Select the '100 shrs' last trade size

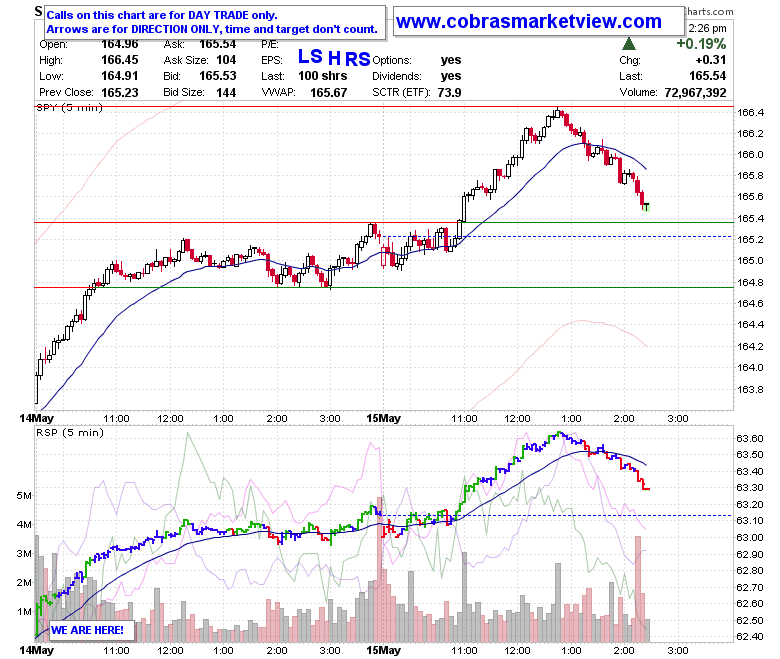pos(322,76)
